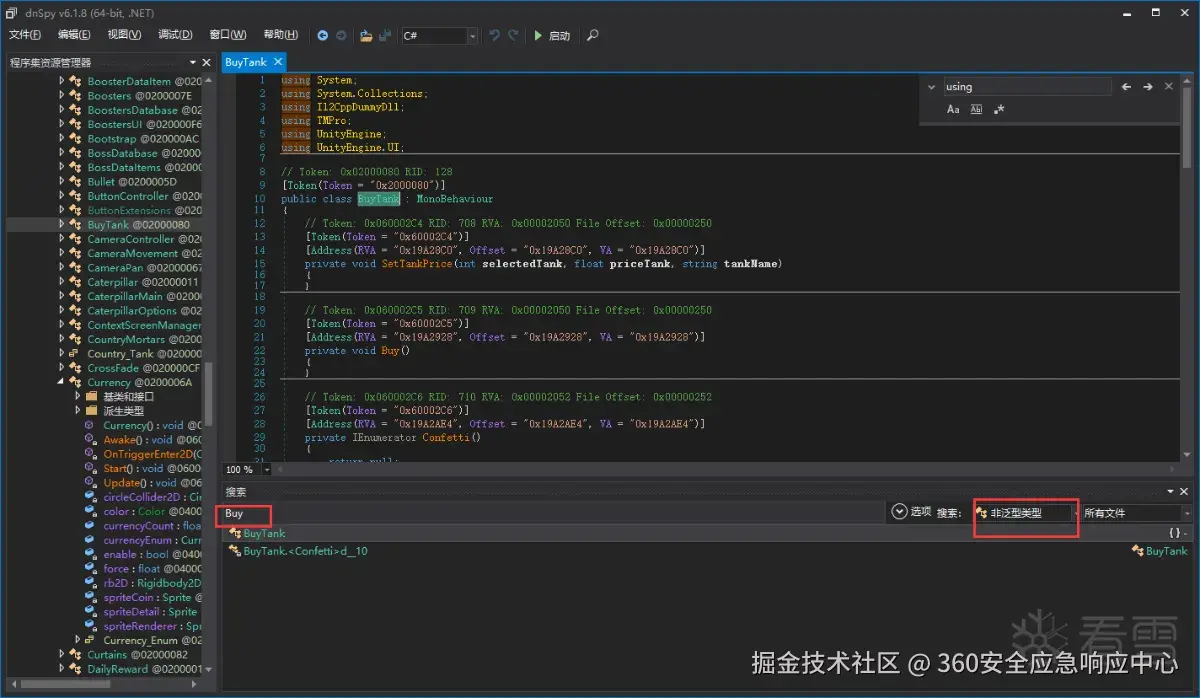Image resolution: width=1200 pixels, height=698 pixels.
Task: Click the navigate backward arrow in toolbar
Action: click(323, 35)
